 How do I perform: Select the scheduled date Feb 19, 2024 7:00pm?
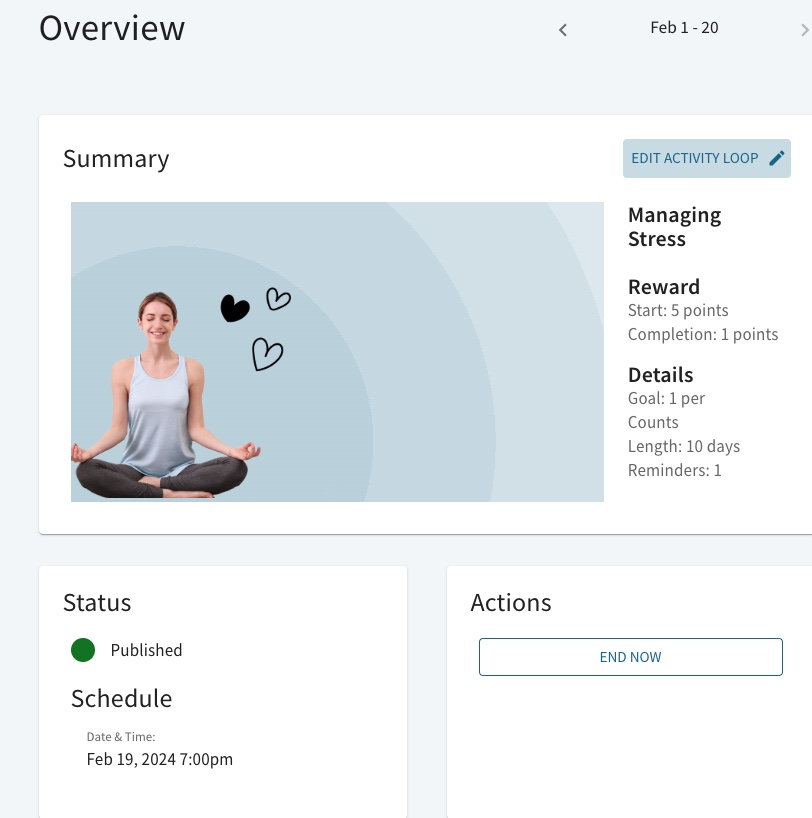click(x=160, y=759)
